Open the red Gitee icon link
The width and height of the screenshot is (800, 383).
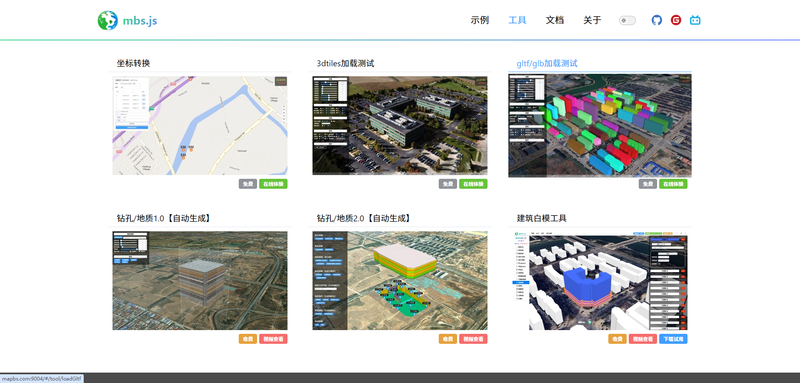click(676, 20)
